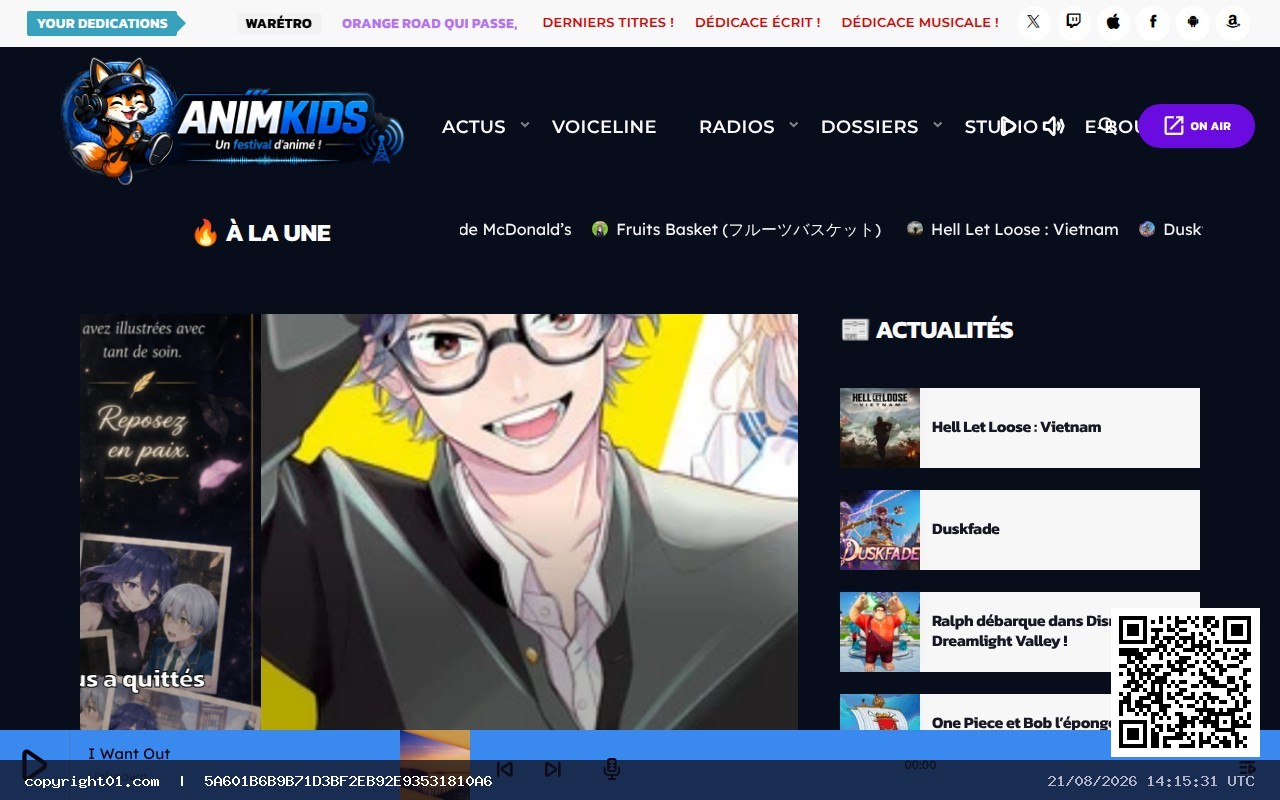This screenshot has height=800, width=1280.
Task: Click the QR code image
Action: tap(1185, 682)
